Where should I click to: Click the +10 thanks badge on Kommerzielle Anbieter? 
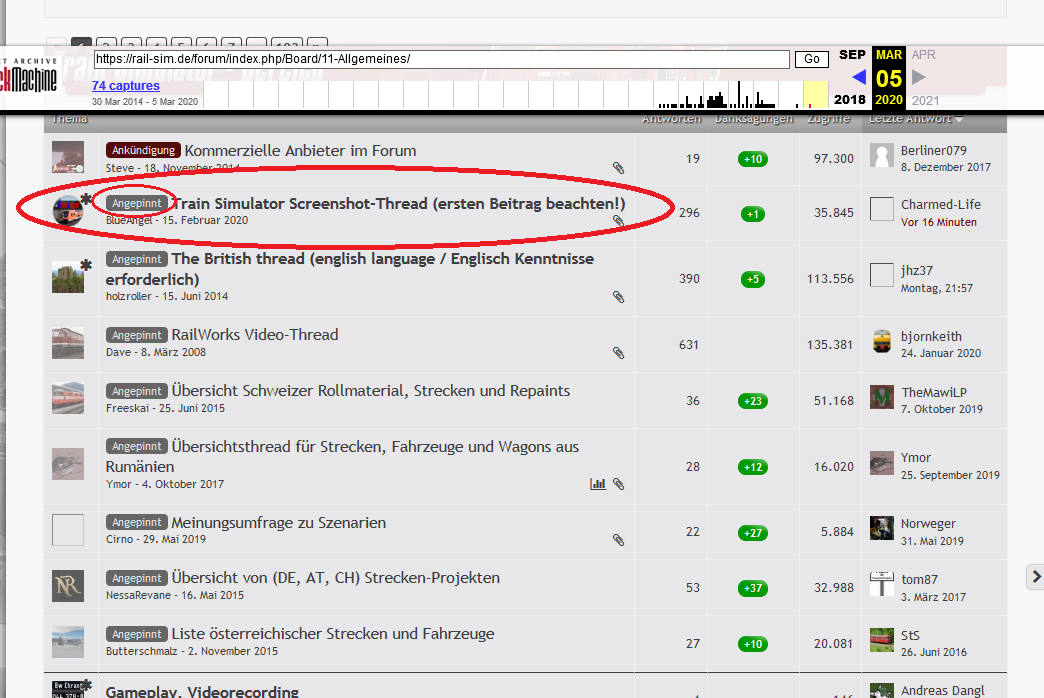tap(753, 159)
